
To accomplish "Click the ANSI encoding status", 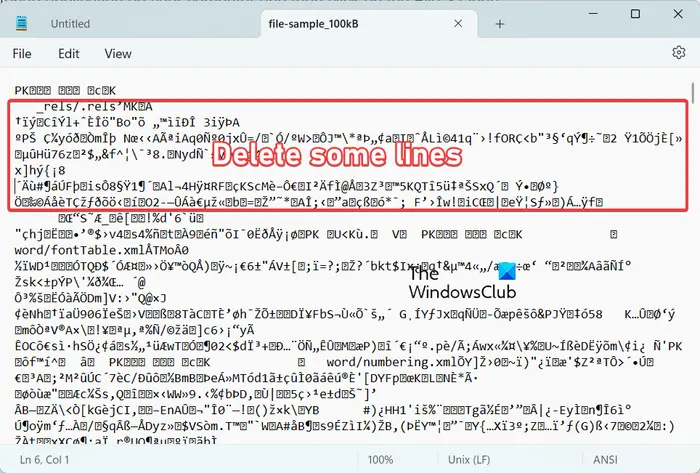I will point(605,460).
